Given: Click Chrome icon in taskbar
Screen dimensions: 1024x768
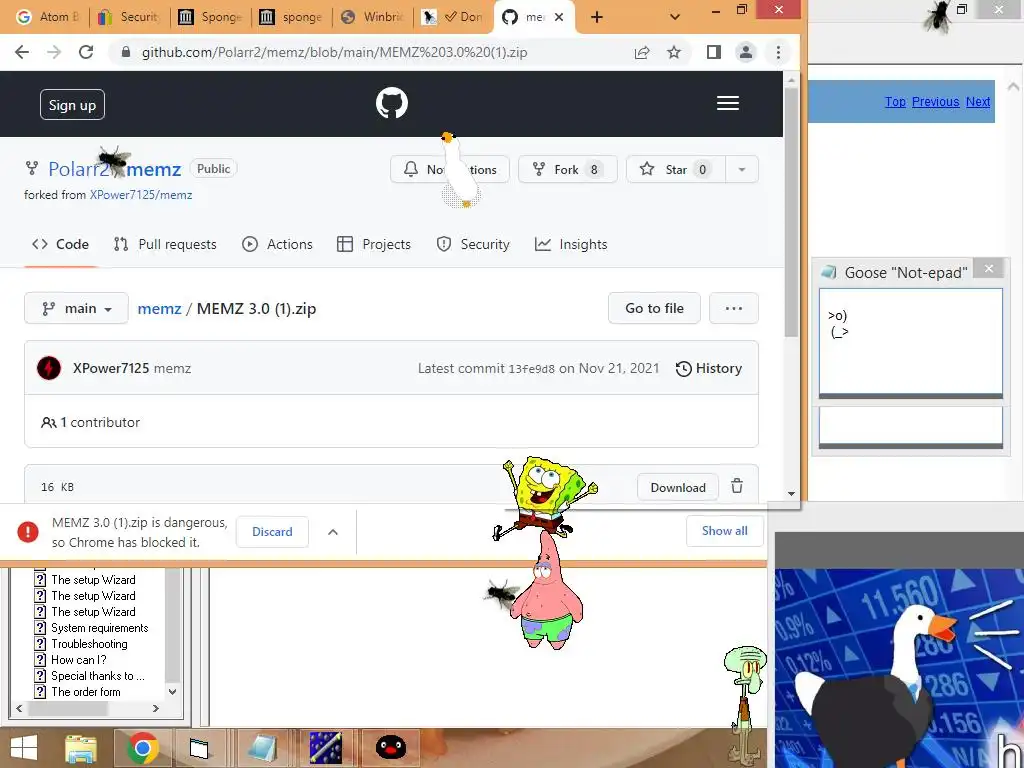Looking at the screenshot, I should 142,748.
